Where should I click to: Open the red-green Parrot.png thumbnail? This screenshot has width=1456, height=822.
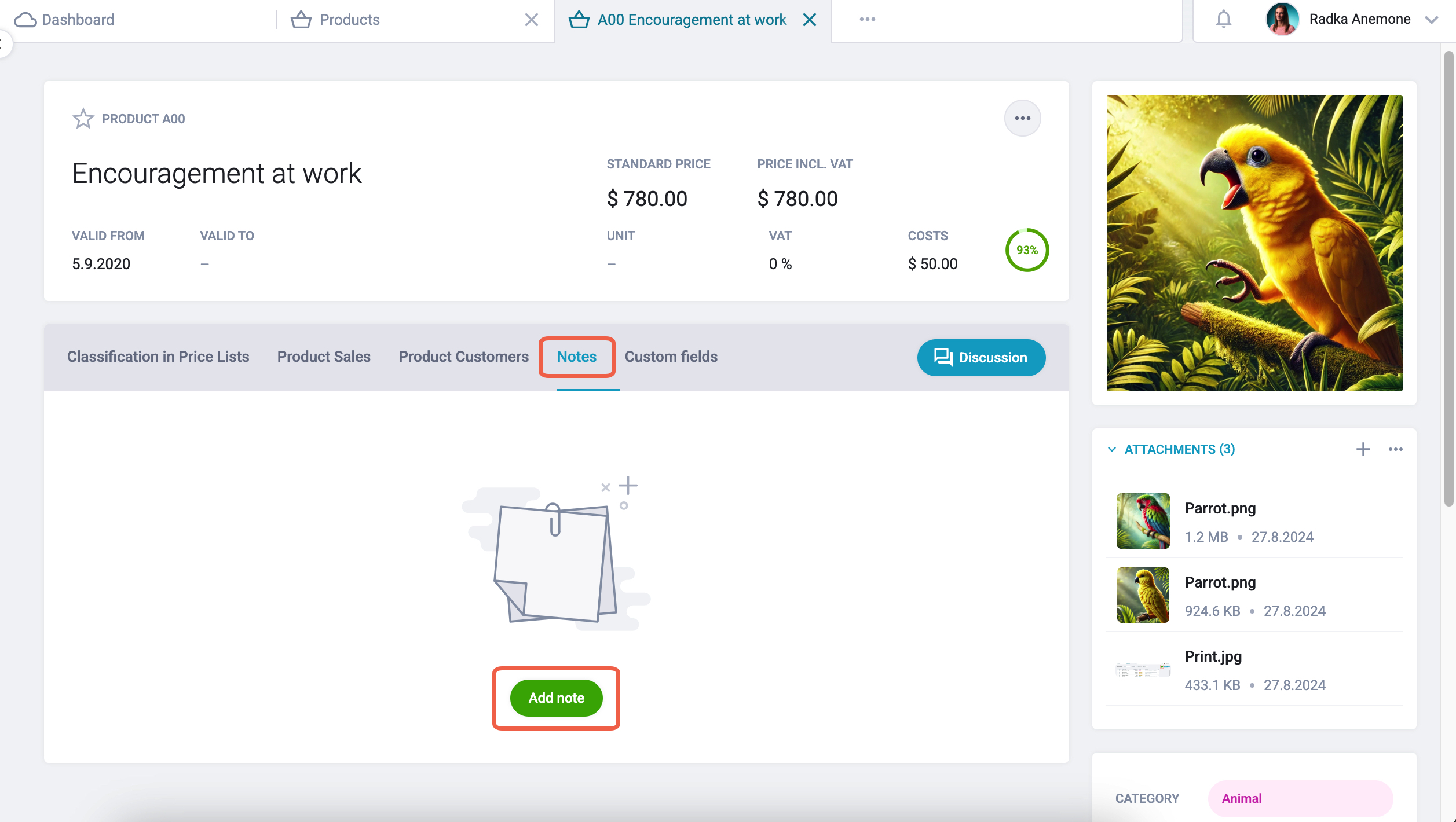click(x=1143, y=521)
